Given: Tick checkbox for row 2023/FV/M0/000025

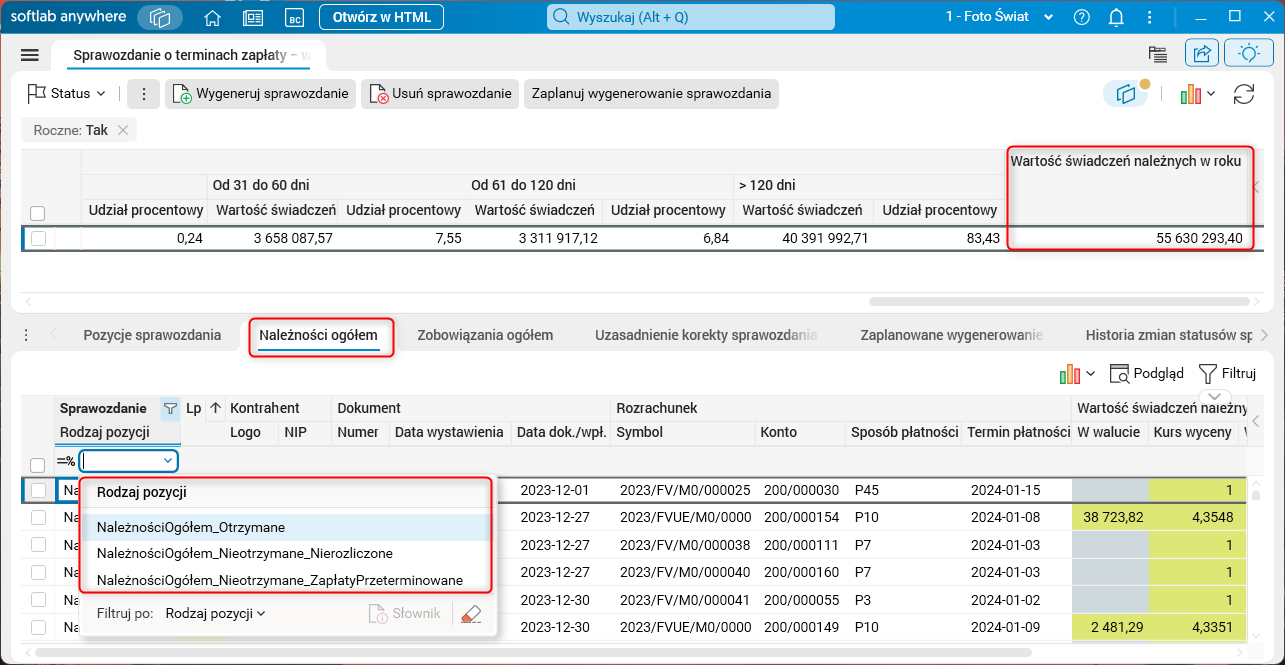Looking at the screenshot, I should click(38, 490).
